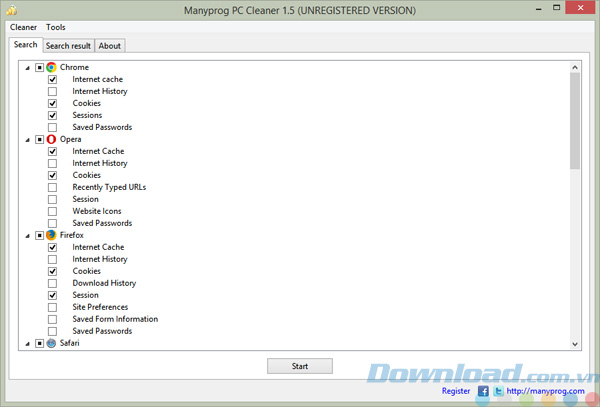This screenshot has height=407, width=600.
Task: Open the Cleaner menu
Action: pos(23,27)
